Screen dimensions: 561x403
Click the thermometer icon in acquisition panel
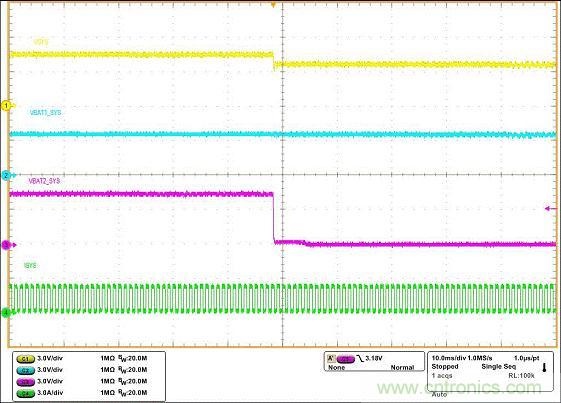pyautogui.click(x=545, y=367)
